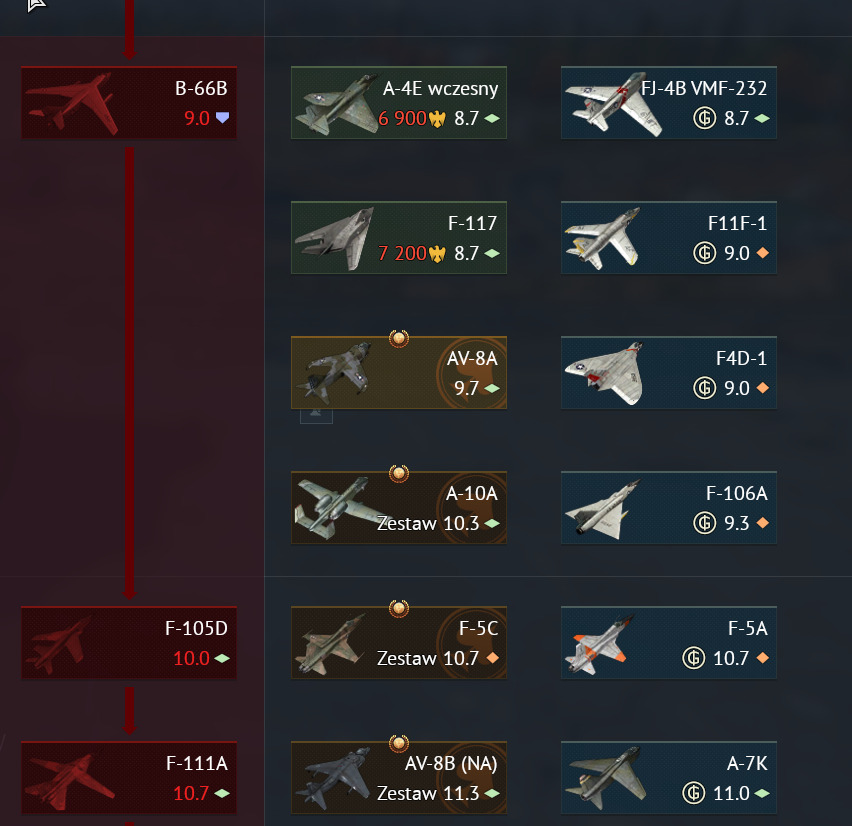Click the coin icon on A-7K card
The height and width of the screenshot is (826, 852).
[x=693, y=793]
